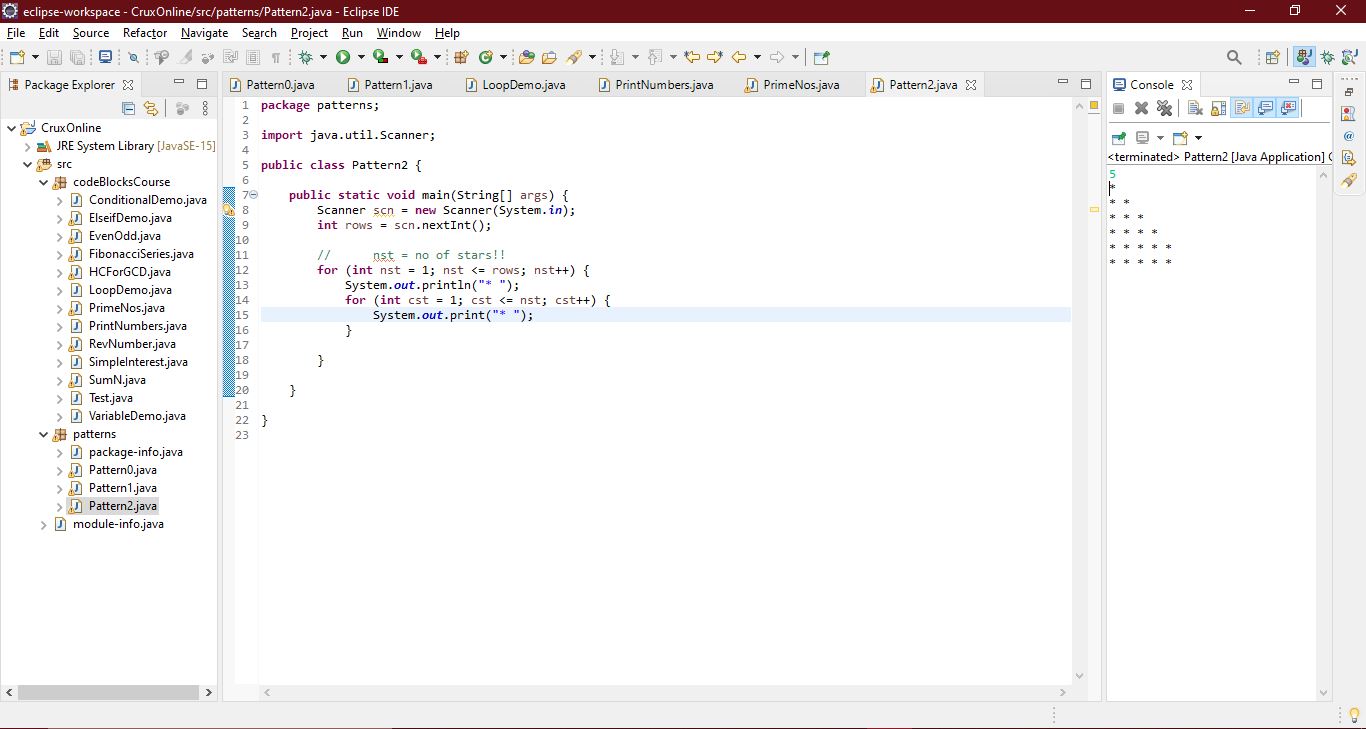Open the Refactor menu
Image resolution: width=1366 pixels, height=729 pixels.
(x=145, y=33)
